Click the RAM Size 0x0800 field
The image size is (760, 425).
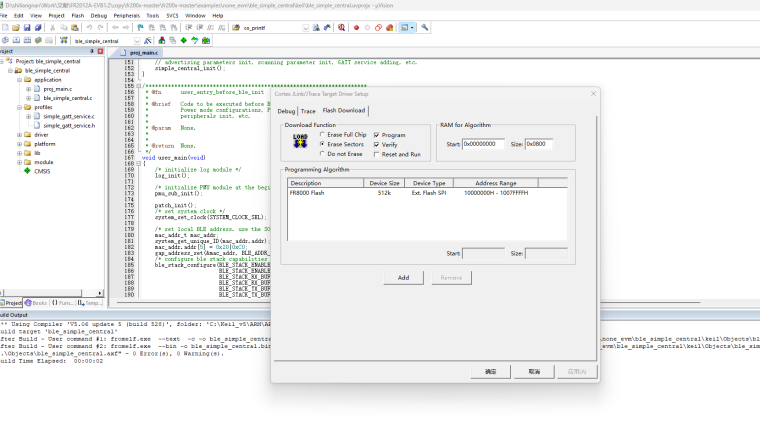click(538, 144)
